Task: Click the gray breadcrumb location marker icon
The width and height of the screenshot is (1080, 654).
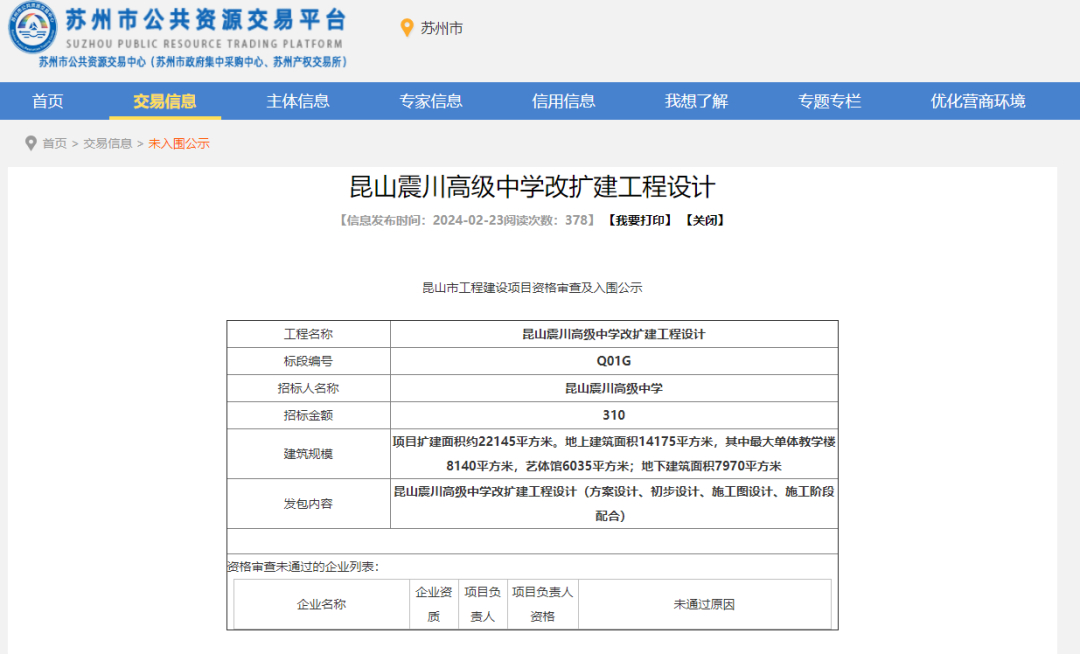Action: (x=30, y=143)
